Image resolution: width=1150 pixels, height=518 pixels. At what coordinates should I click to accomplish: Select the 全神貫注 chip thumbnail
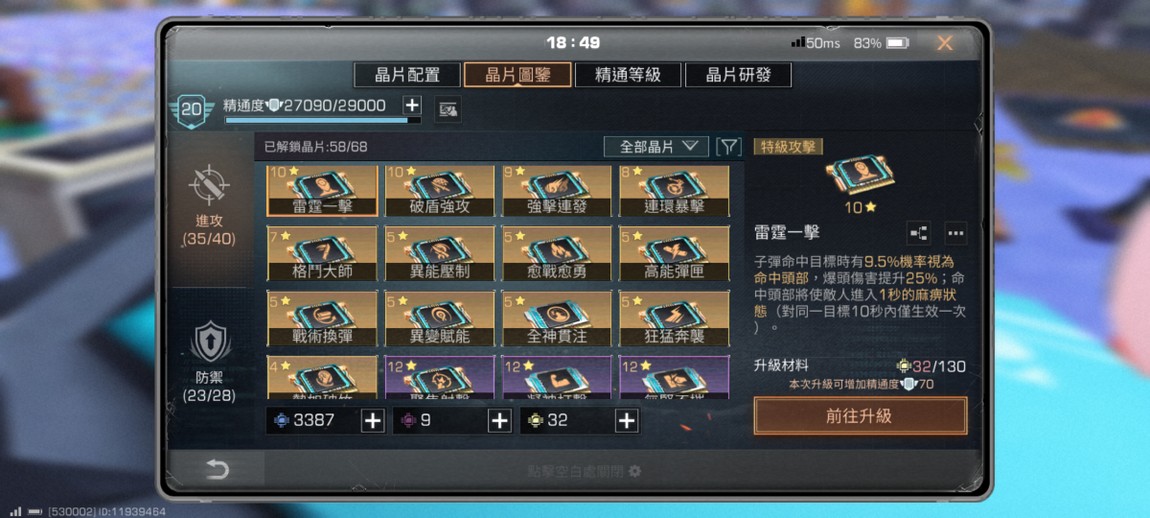(557, 319)
